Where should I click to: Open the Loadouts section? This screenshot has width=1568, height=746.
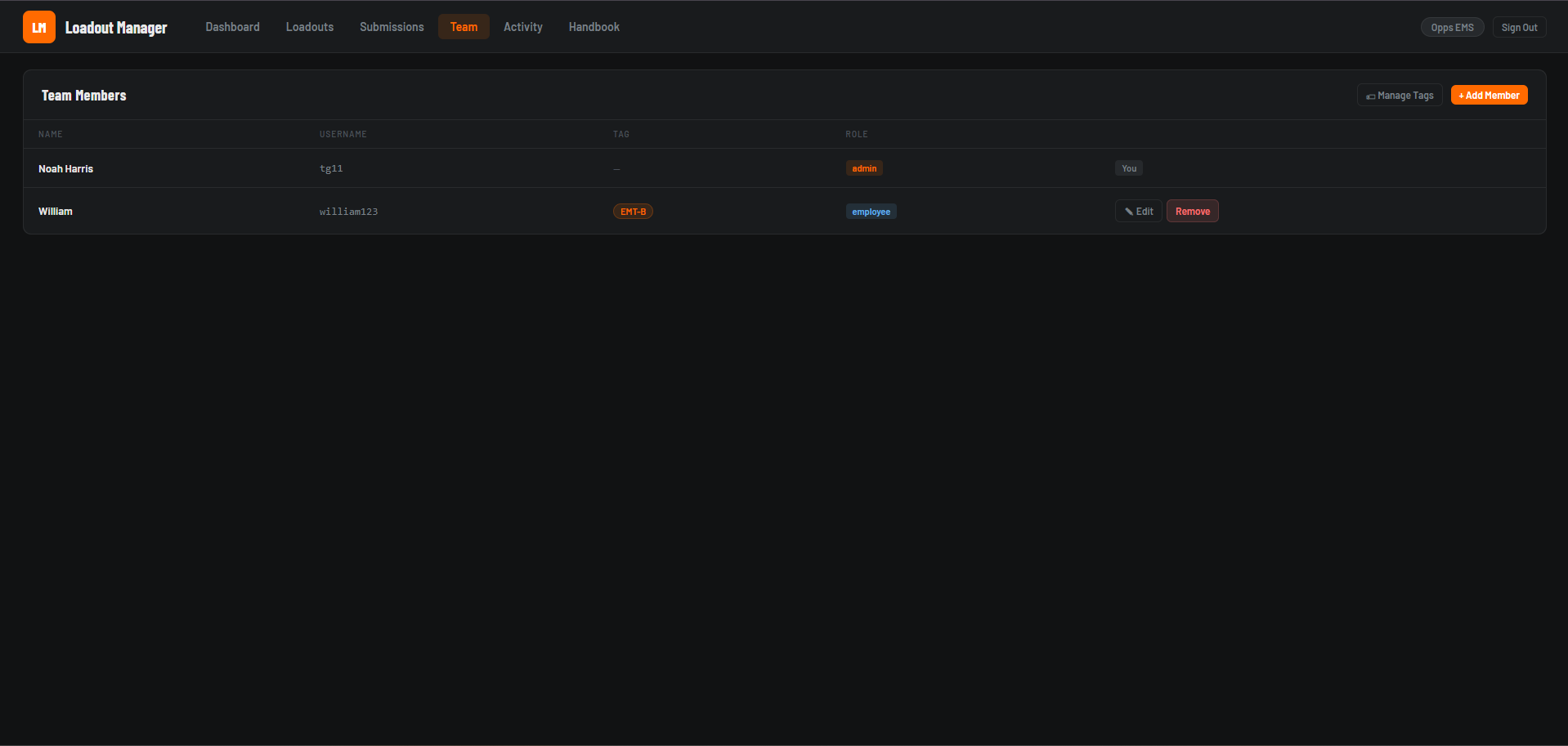click(310, 26)
